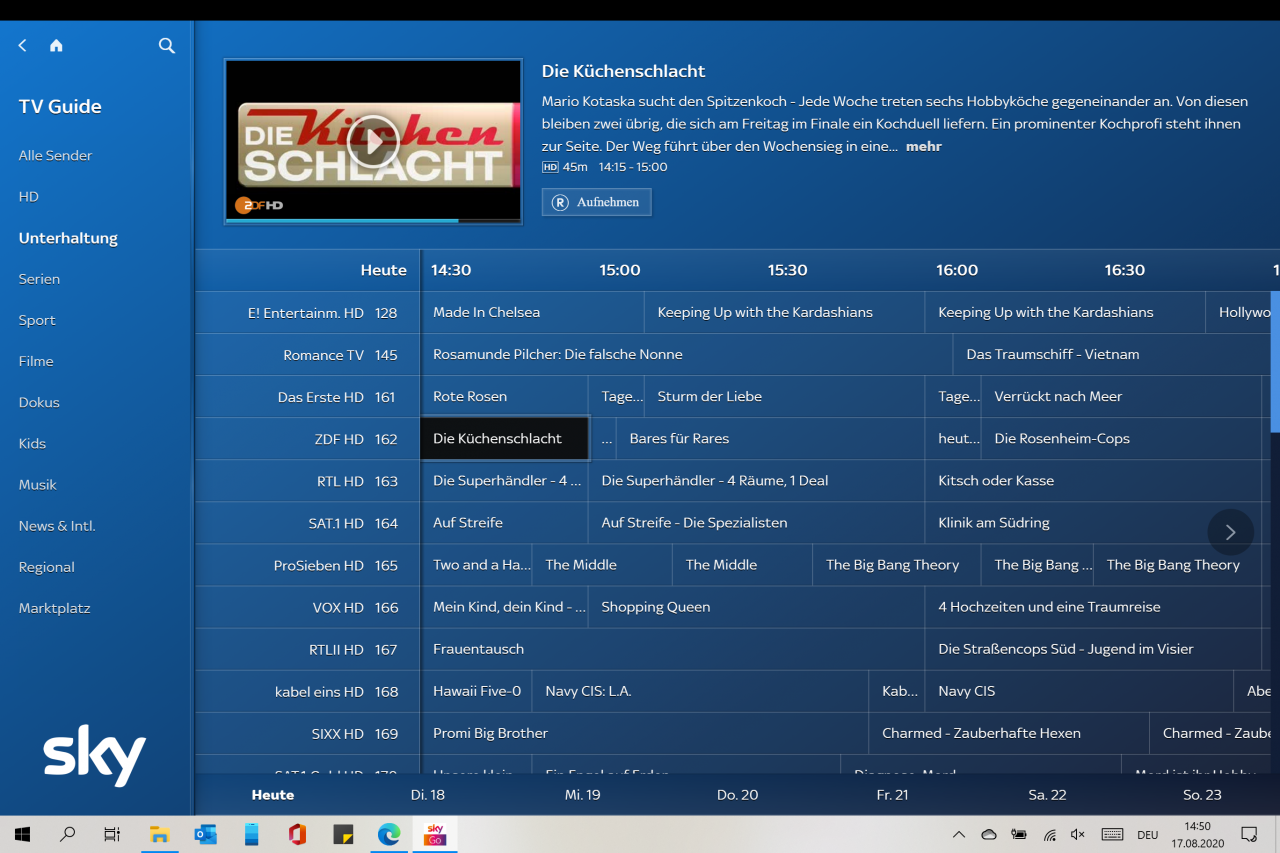Open taskbar search
The width and height of the screenshot is (1280, 853).
tap(67, 834)
